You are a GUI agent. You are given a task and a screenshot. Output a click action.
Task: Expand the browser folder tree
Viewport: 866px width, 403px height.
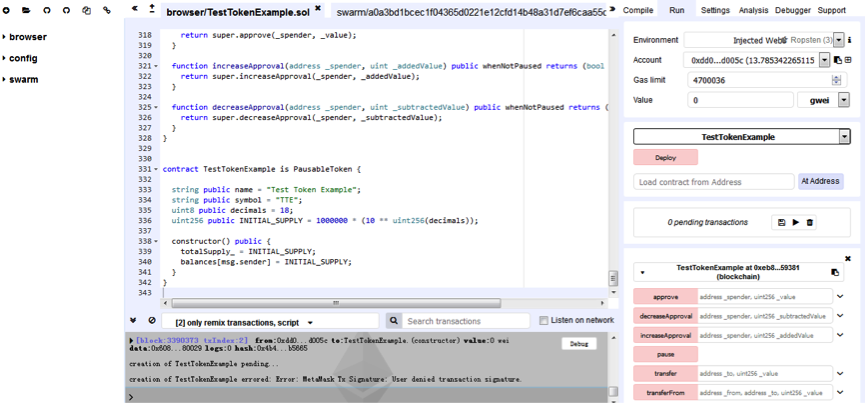4,37
